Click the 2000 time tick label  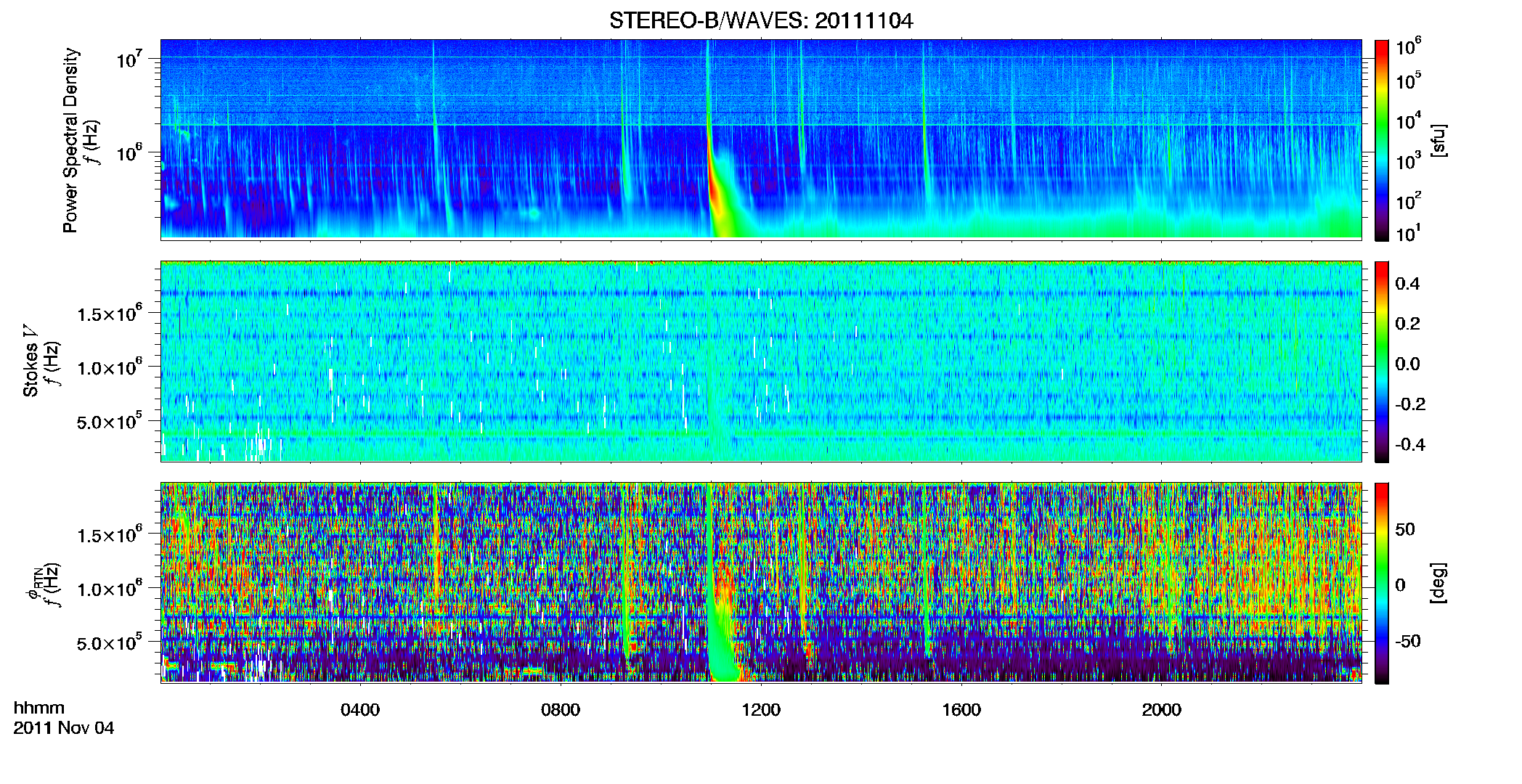(x=1162, y=710)
